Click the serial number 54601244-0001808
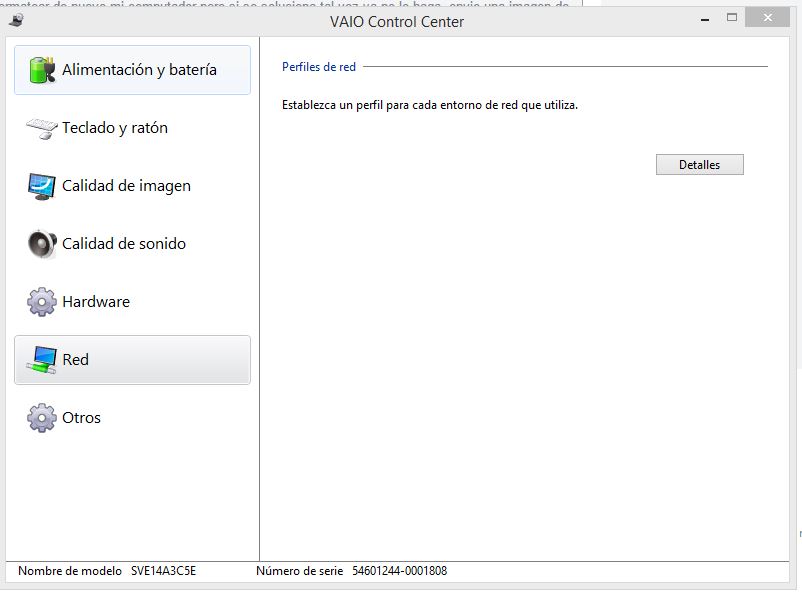Screen dimensions: 802x596 399,571
